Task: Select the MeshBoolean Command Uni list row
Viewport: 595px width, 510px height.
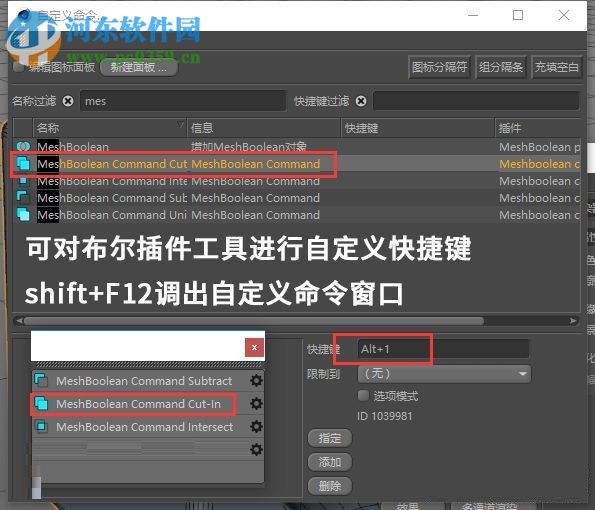Action: pyautogui.click(x=297, y=215)
